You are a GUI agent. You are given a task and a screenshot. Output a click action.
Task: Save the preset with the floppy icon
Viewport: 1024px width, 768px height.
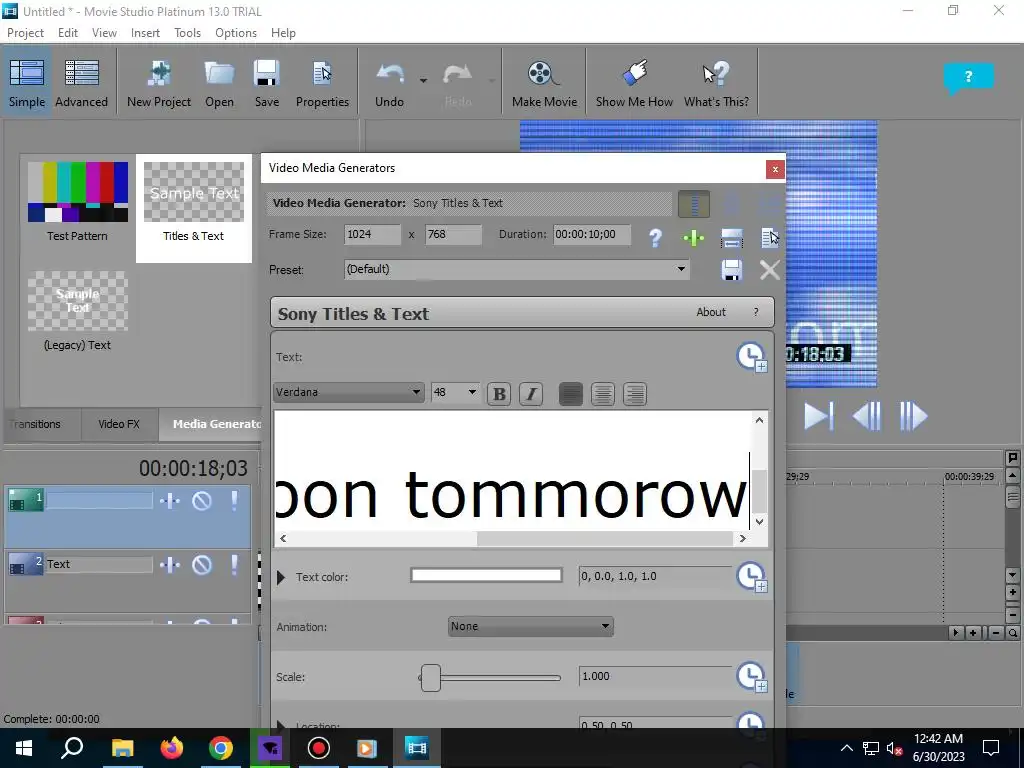(x=731, y=270)
